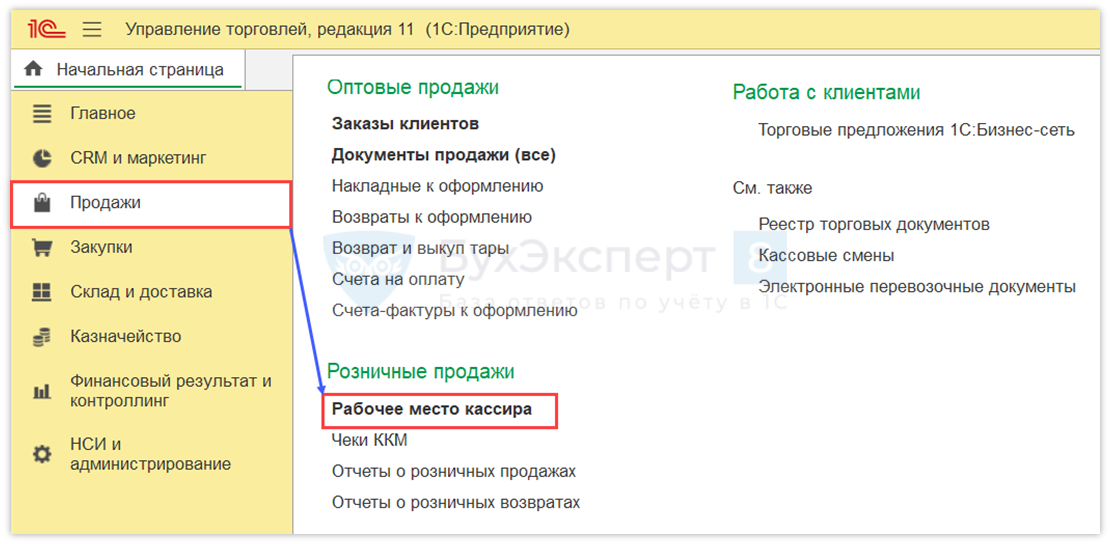Open Возвраты к оформлению

pos(432,217)
